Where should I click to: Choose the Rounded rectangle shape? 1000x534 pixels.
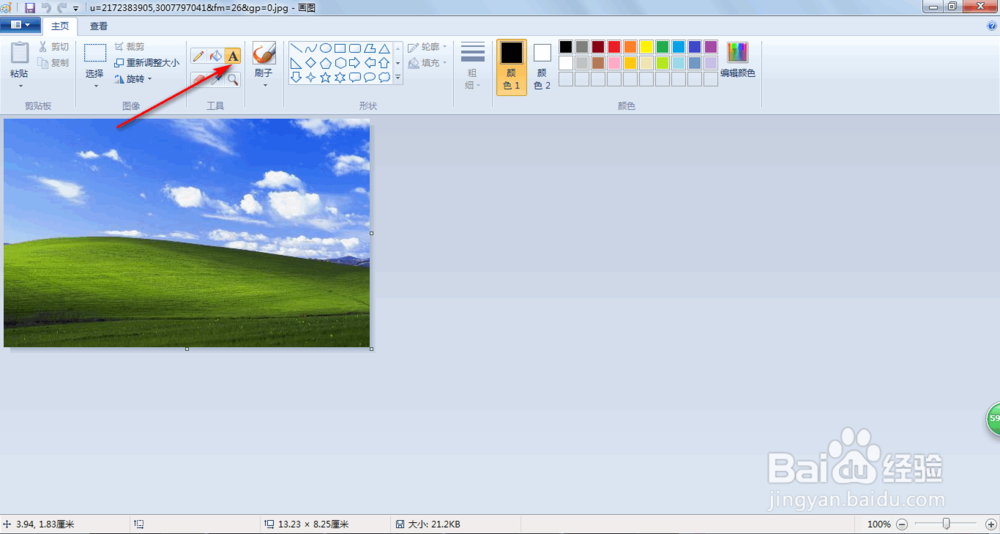355,48
